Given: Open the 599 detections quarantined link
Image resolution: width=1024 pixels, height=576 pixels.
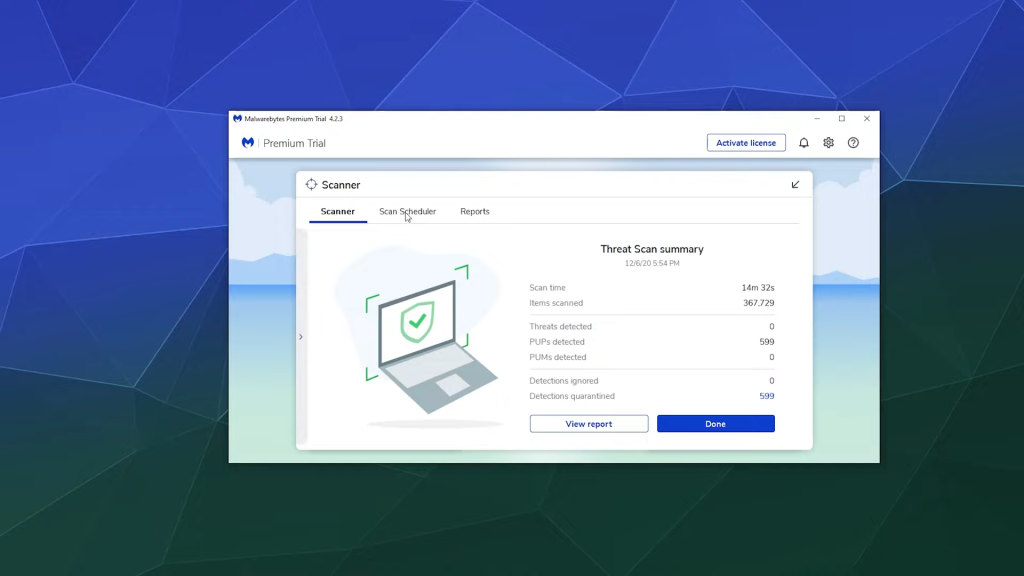Looking at the screenshot, I should tap(767, 396).
